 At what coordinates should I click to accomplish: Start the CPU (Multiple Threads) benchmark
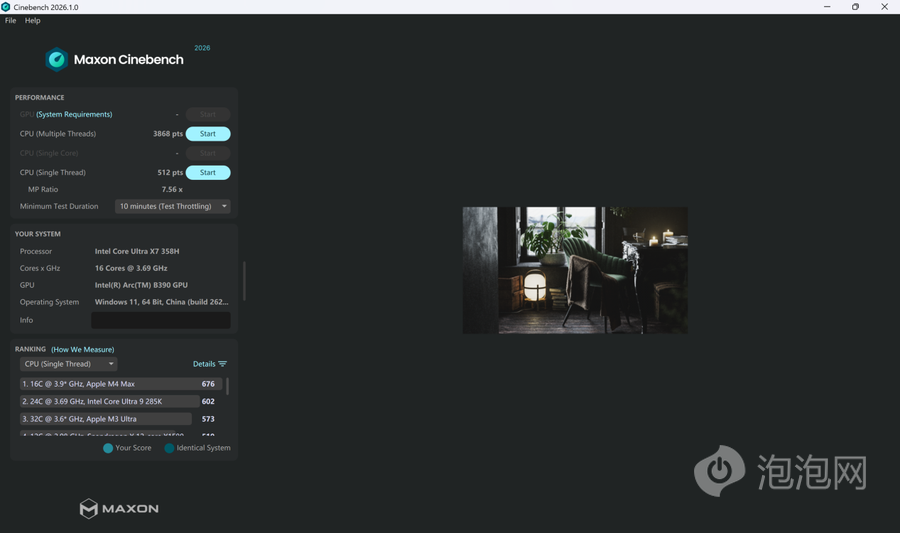[208, 134]
